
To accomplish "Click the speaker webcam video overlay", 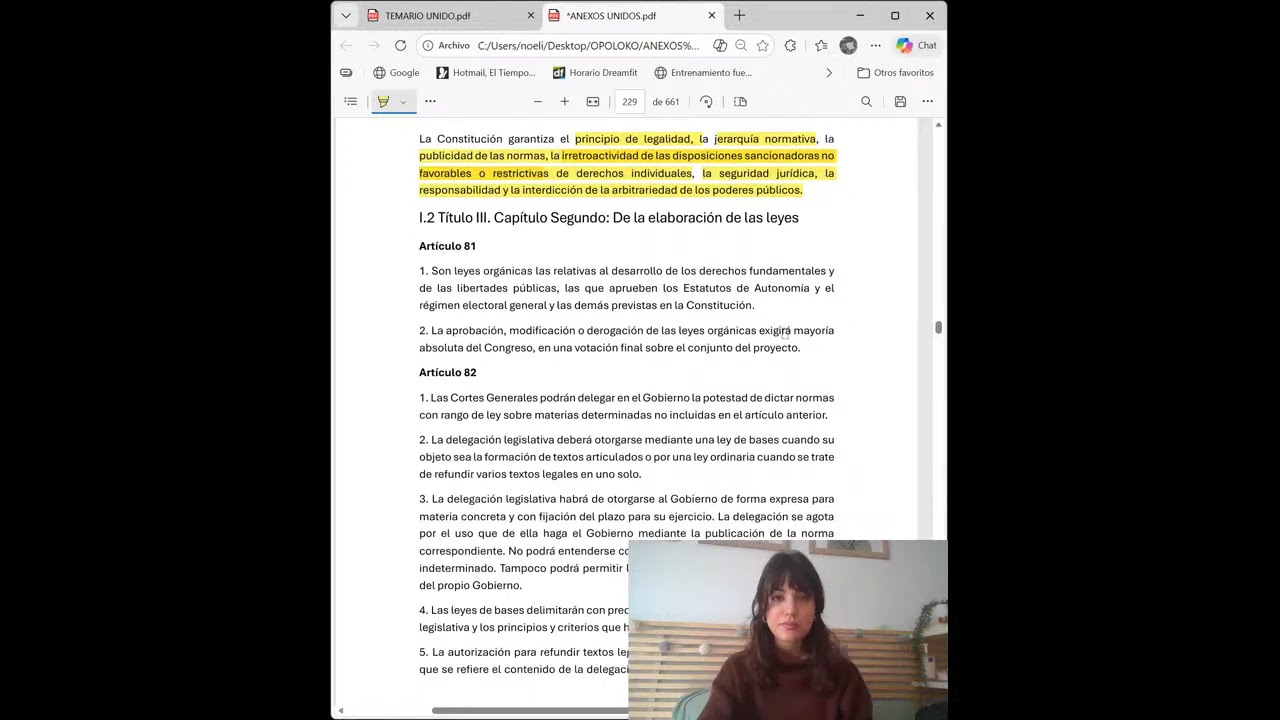I will point(788,630).
